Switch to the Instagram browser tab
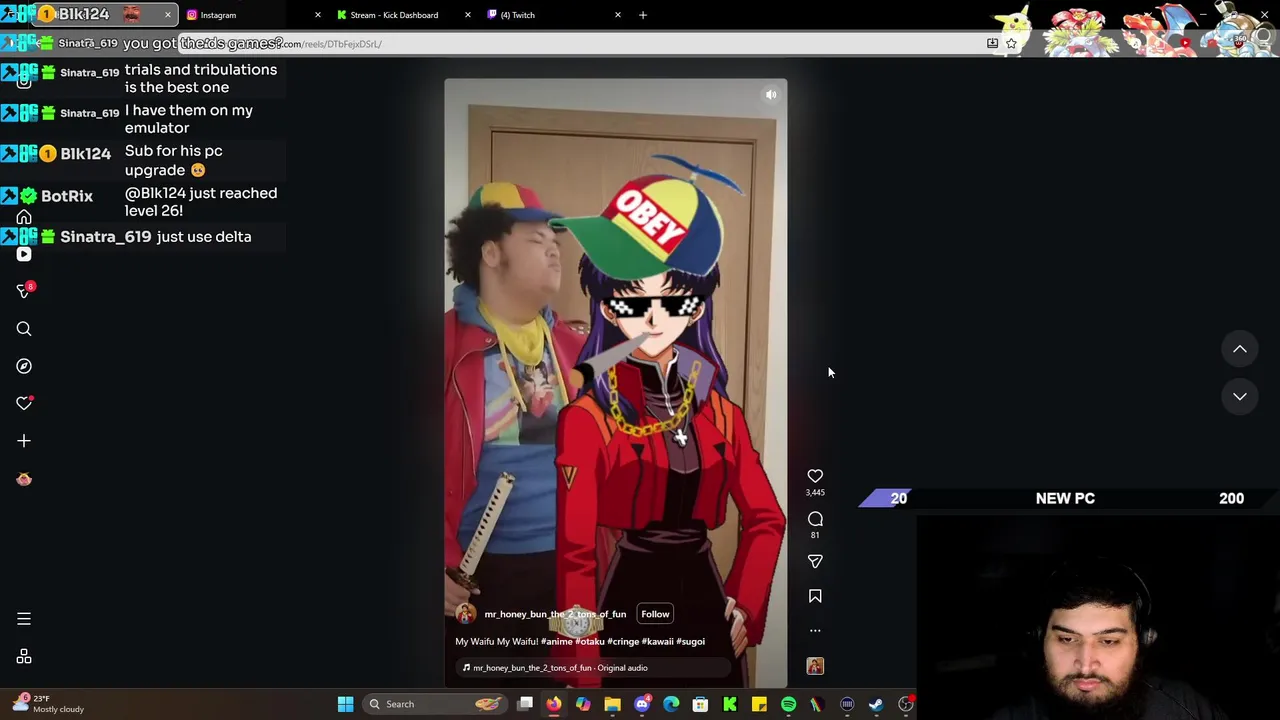Screen dimensions: 1280x720 [254, 15]
